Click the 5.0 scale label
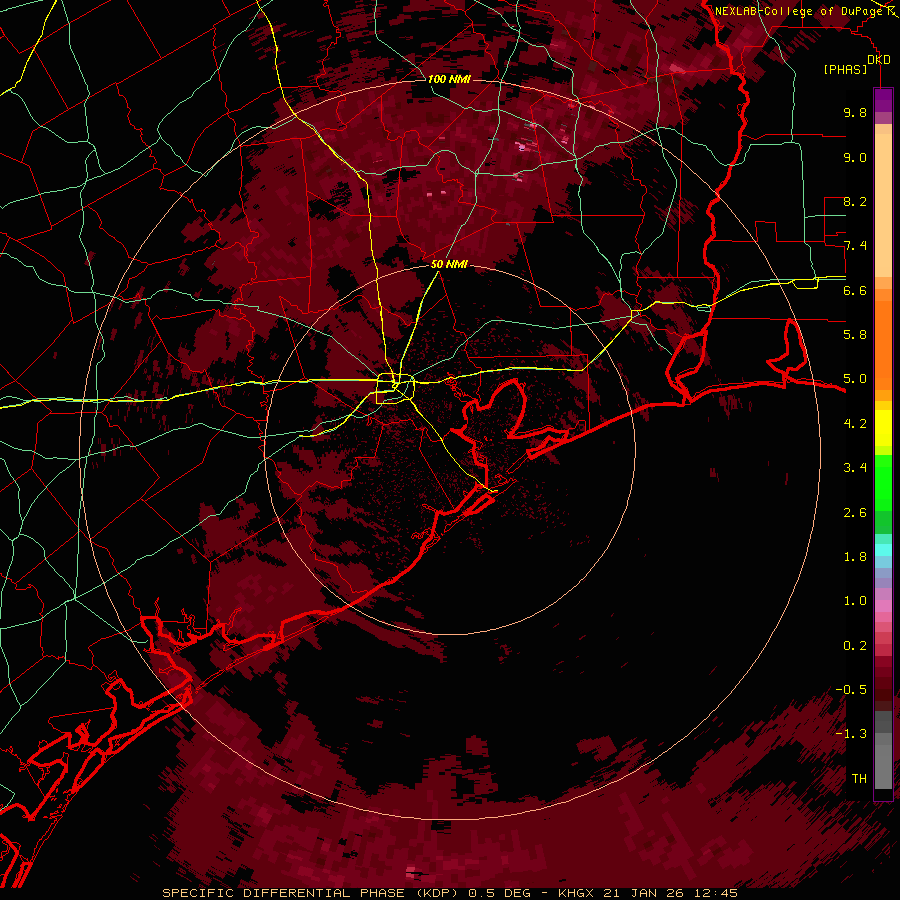The height and width of the screenshot is (900, 900). coord(855,379)
